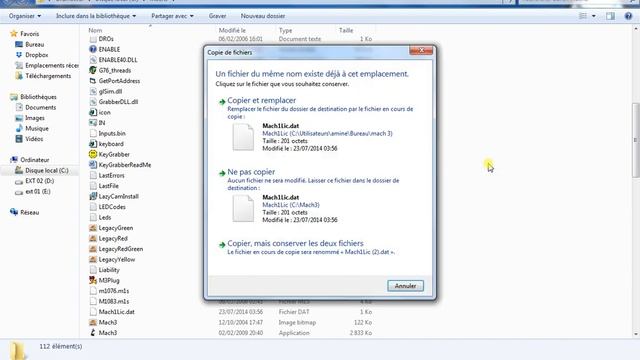Toggle the preview pane icon
Viewport: 640px width, 360px height.
[x=611, y=16]
